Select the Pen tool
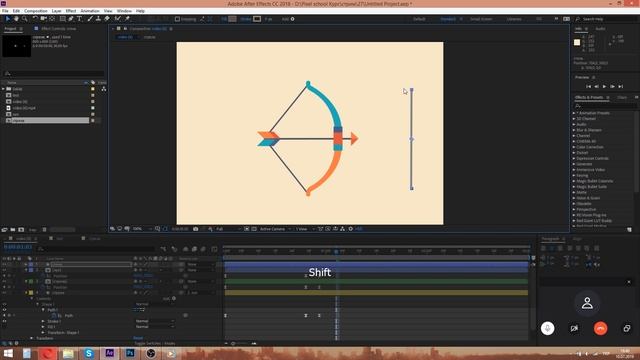 [x=71, y=19]
